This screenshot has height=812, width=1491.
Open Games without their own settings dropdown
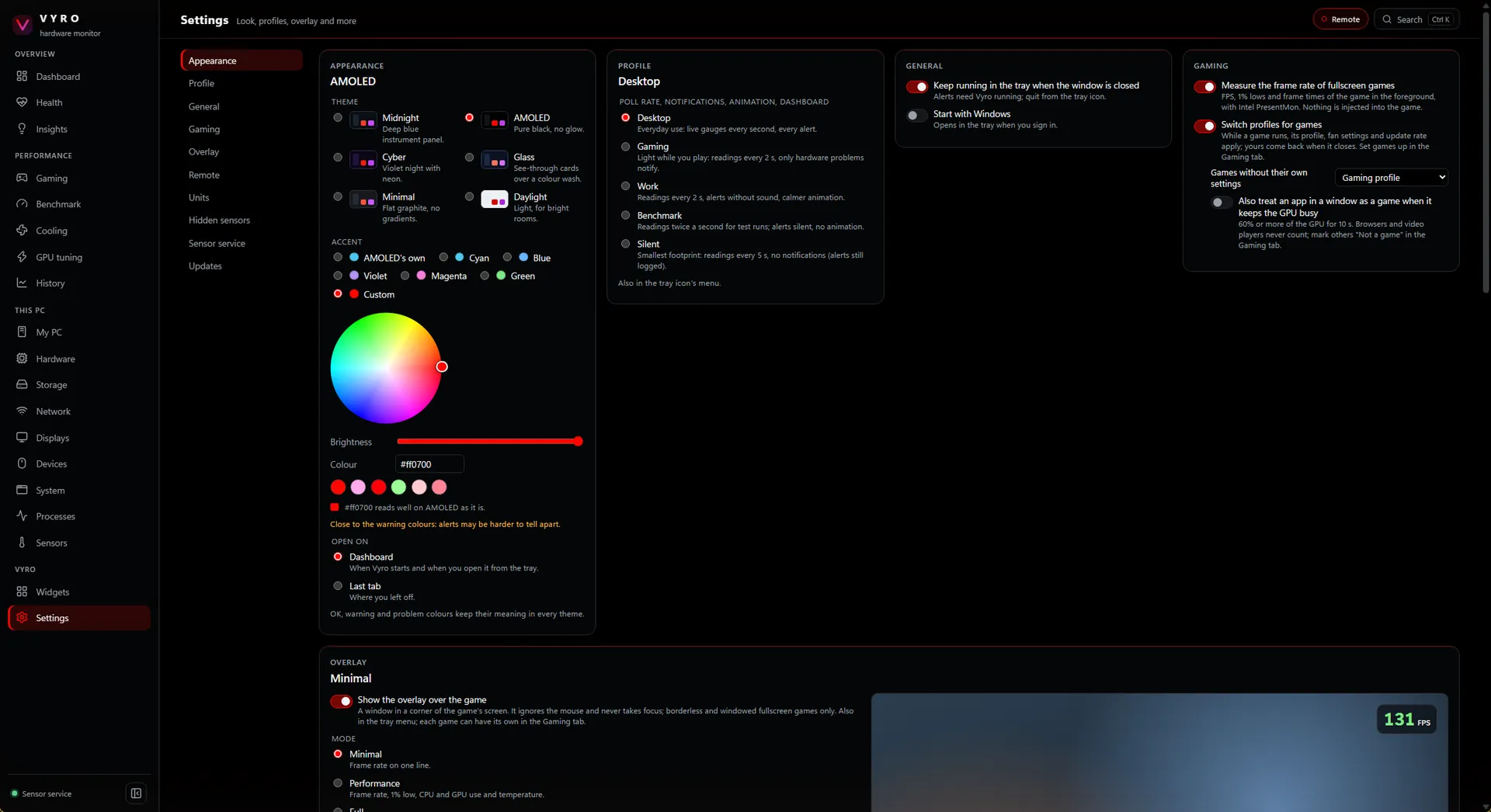tap(1392, 178)
